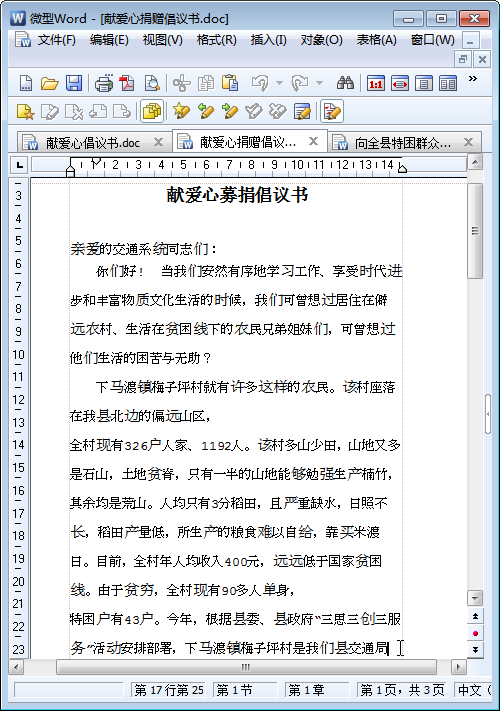Viewport: 500px width, 711px height.
Task: Open the 窗口(W) menu
Action: (x=432, y=40)
